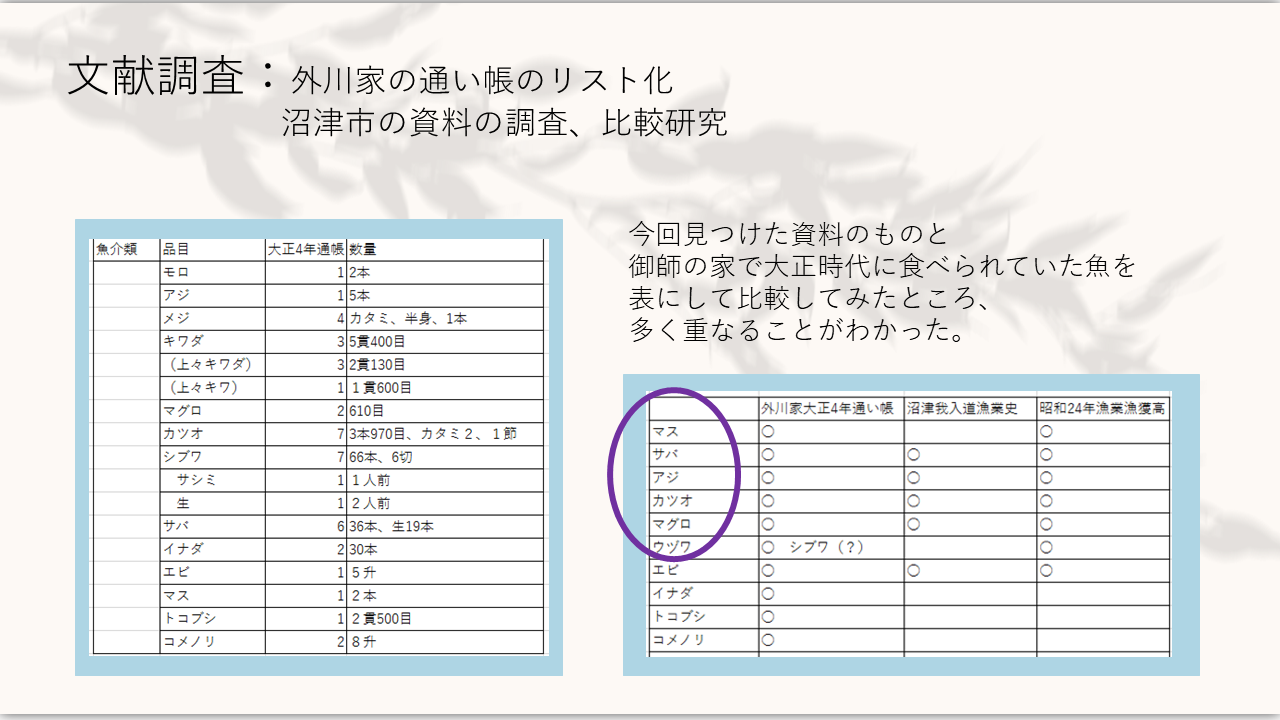This screenshot has height=720, width=1280.
Task: Click the 昭和24年漁業漁獲高 column header
Action: pos(1102,408)
